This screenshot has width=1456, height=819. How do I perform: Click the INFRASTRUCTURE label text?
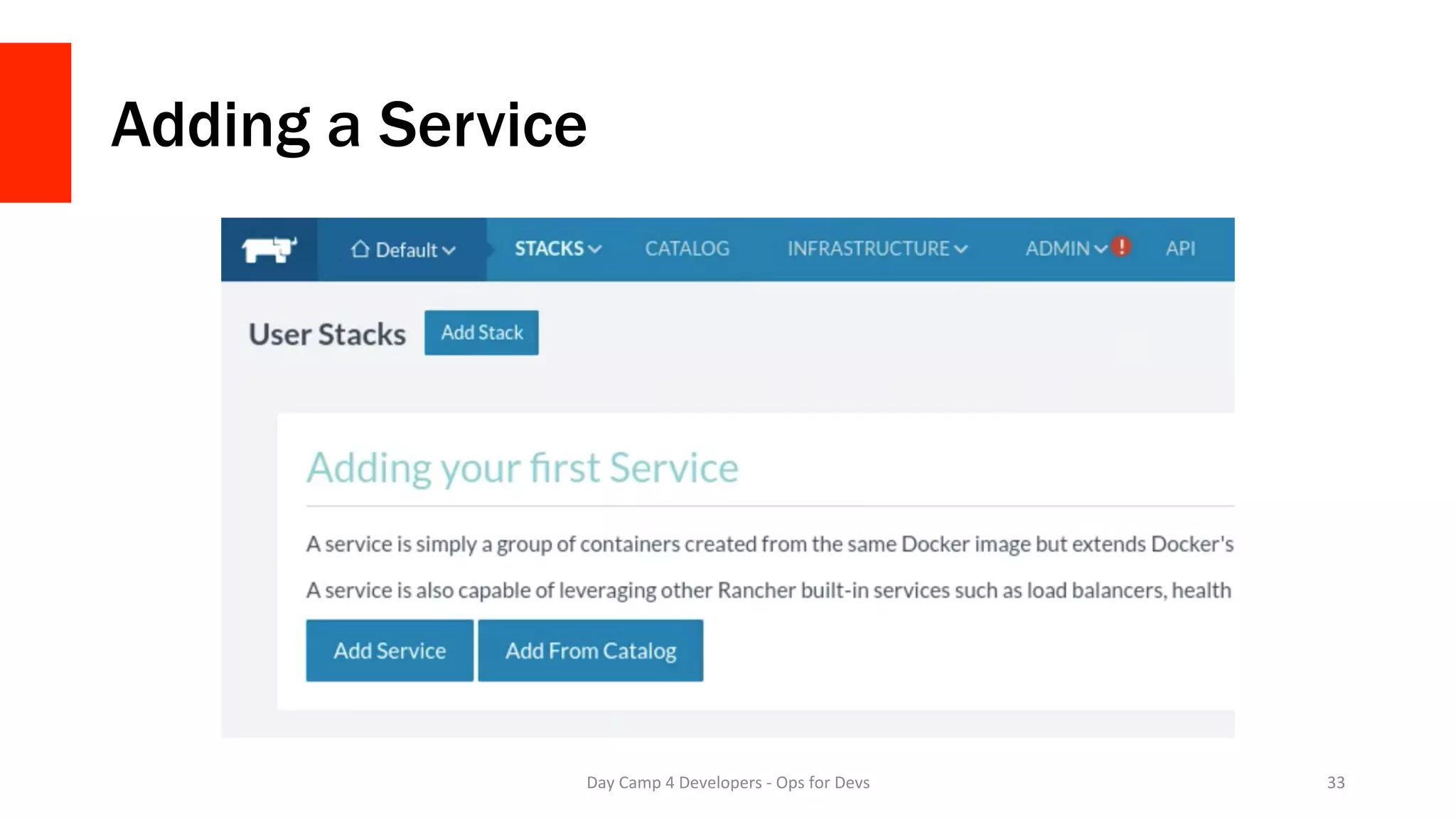867,249
